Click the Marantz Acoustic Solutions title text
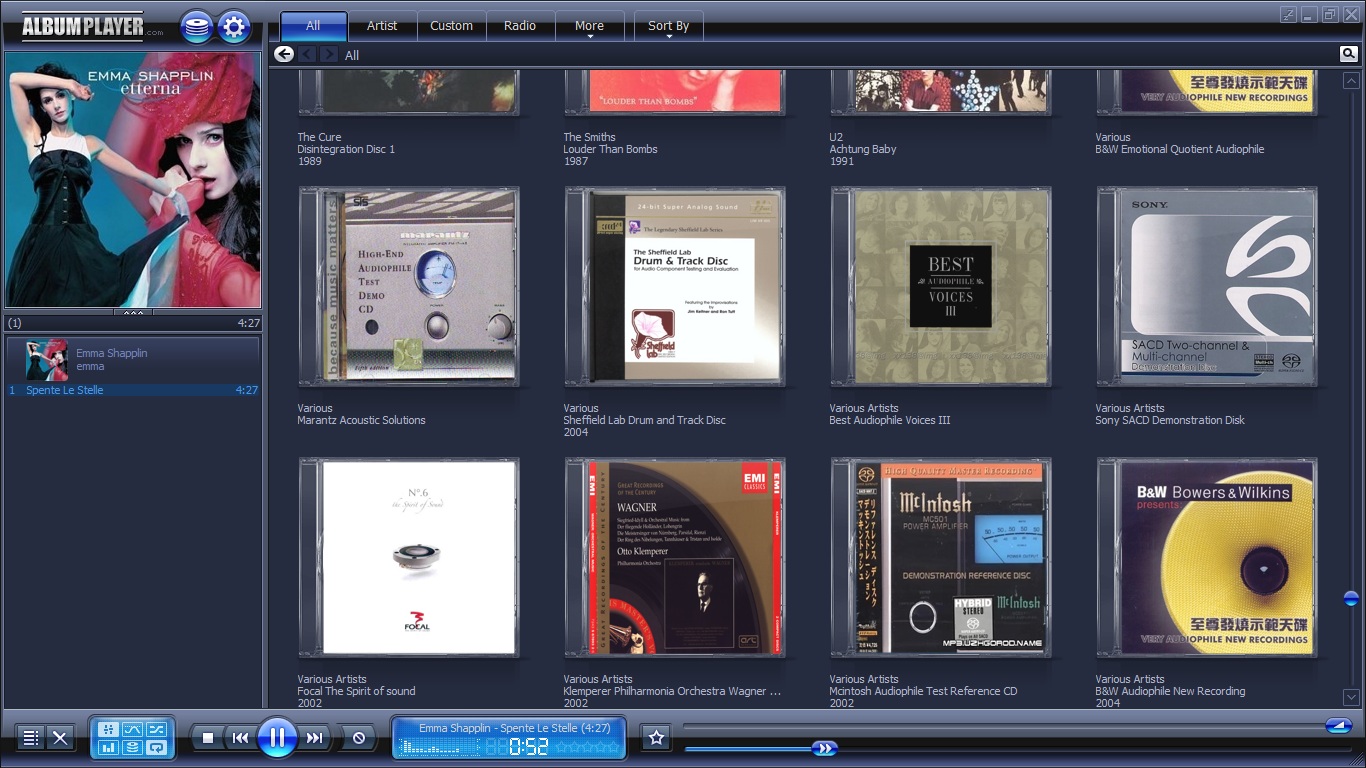Viewport: 1366px width, 768px height. click(x=361, y=420)
